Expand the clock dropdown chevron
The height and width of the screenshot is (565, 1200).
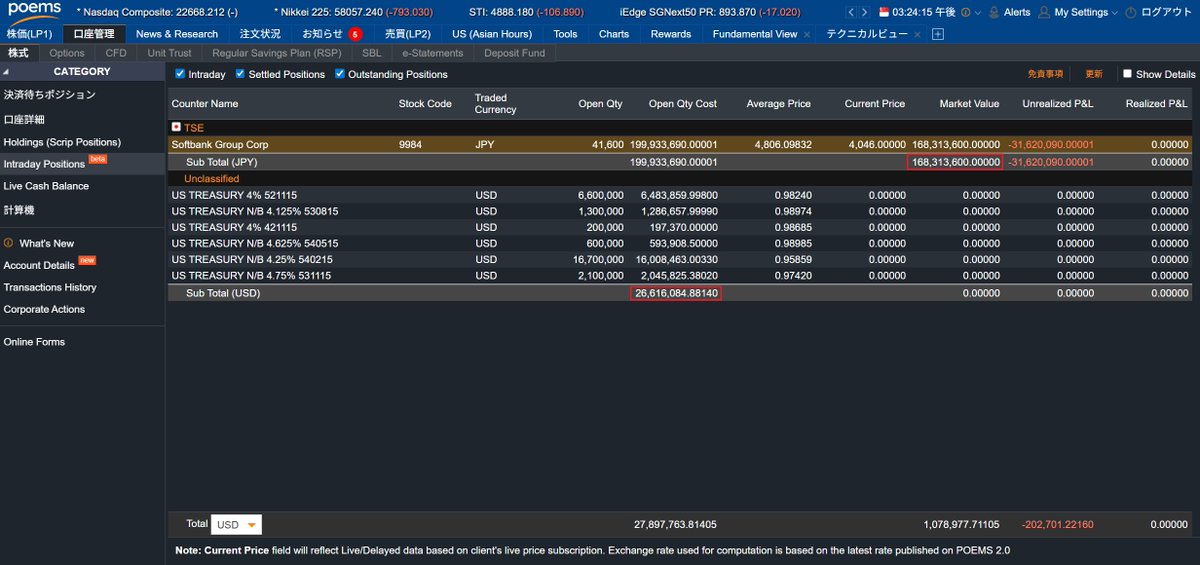pos(978,12)
